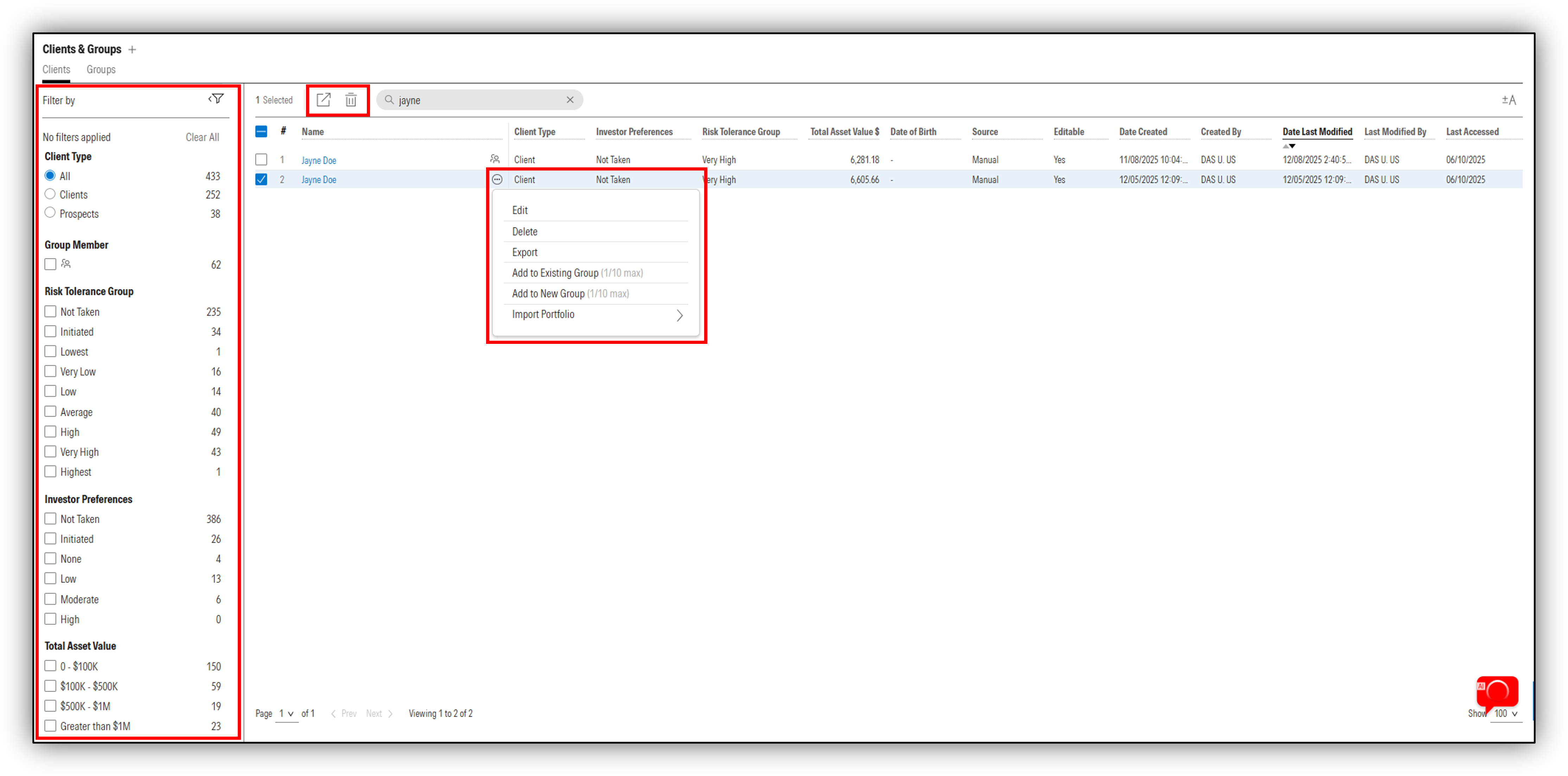Choose Add to New Group menu item
Image resolution: width=1568 pixels, height=776 pixels.
[571, 293]
